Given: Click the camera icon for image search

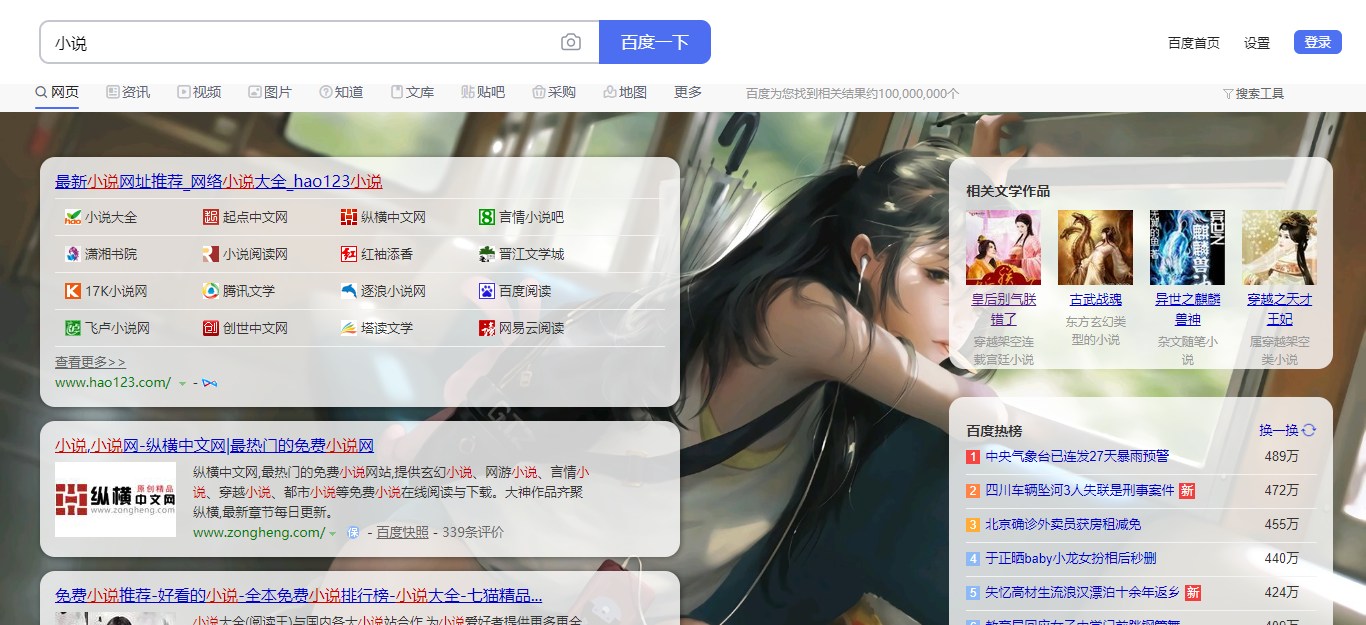Looking at the screenshot, I should coord(569,42).
